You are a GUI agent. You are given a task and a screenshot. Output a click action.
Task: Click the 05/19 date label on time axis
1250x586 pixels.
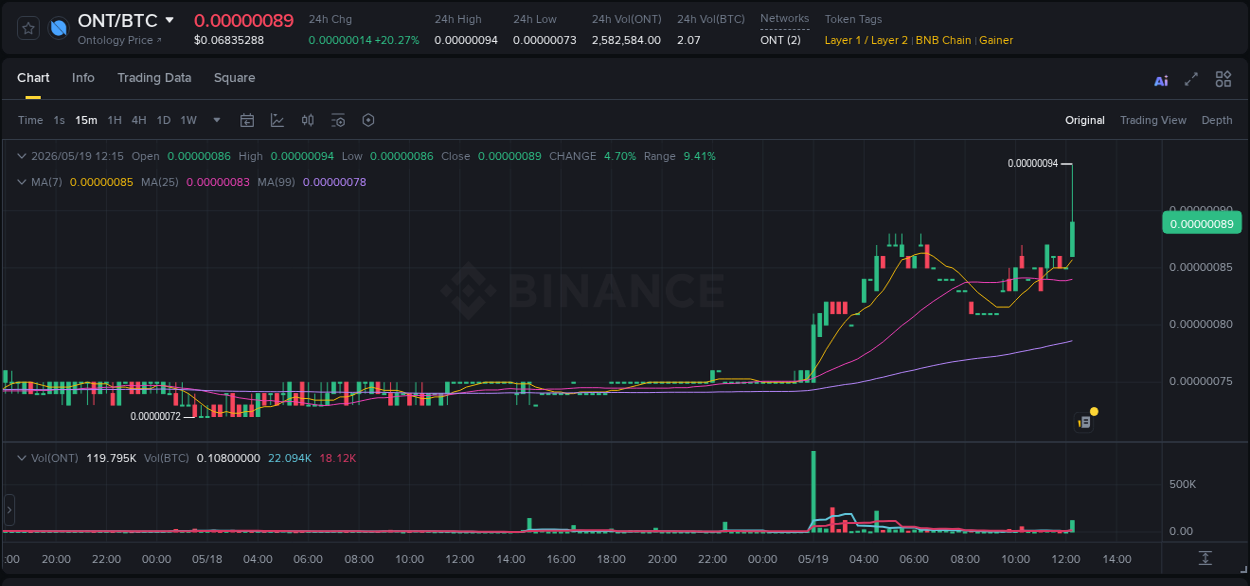point(813,559)
